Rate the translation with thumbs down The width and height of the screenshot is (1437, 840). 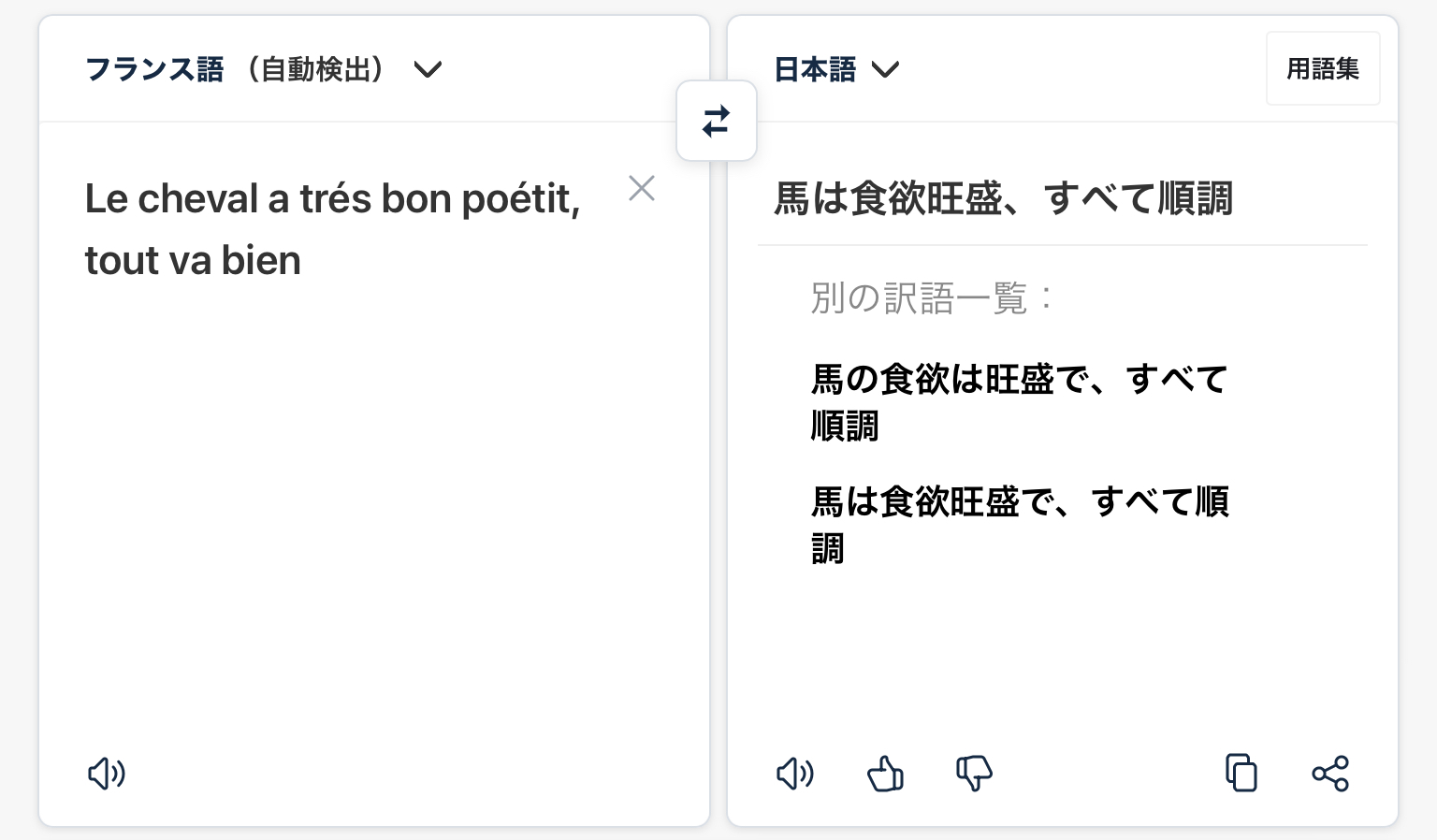pyautogui.click(x=974, y=774)
